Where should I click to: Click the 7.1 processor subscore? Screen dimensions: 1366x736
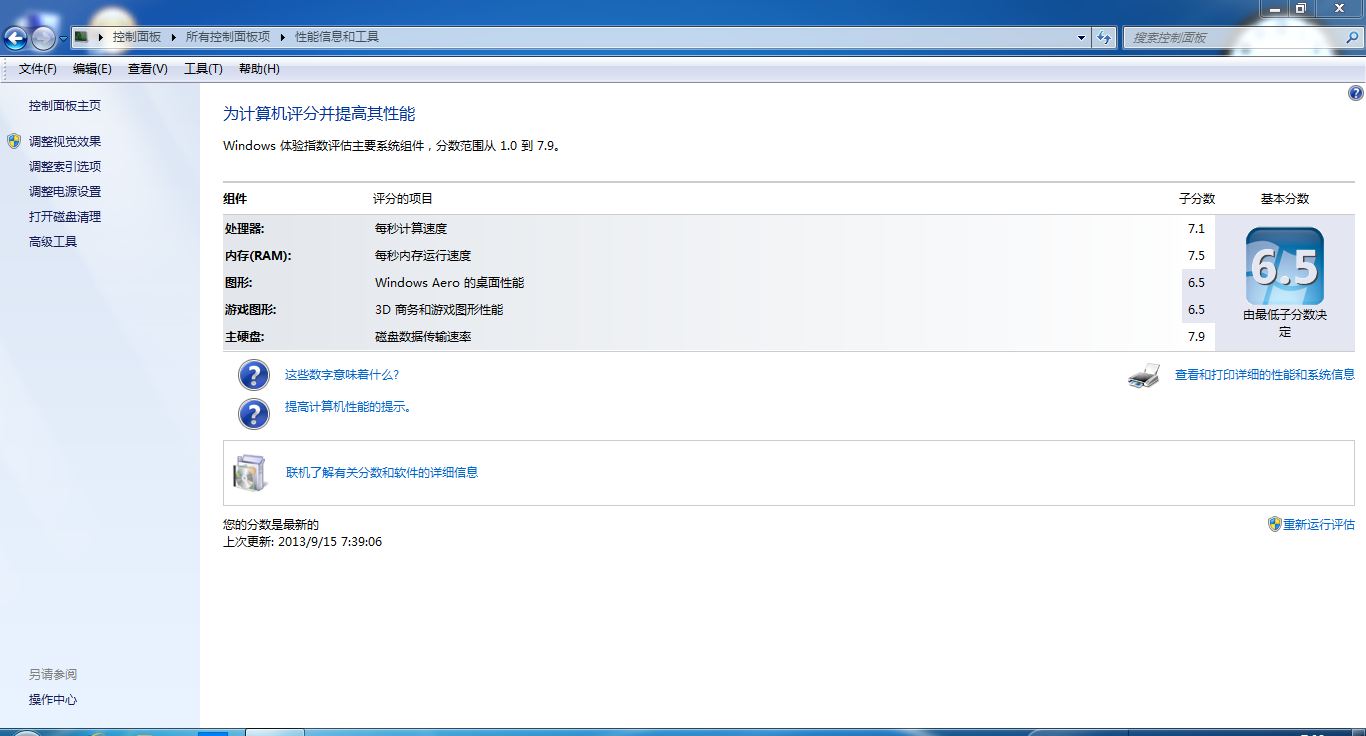tap(1197, 229)
